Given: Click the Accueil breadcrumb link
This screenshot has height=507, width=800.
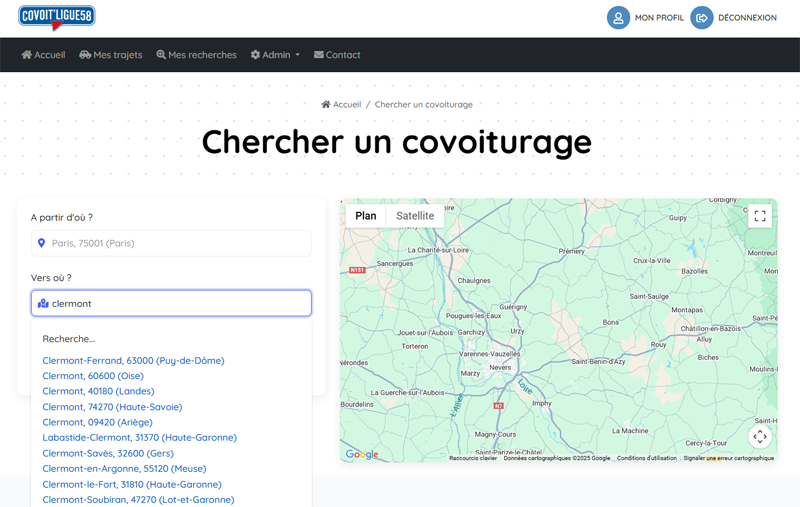Looking at the screenshot, I should 347,105.
